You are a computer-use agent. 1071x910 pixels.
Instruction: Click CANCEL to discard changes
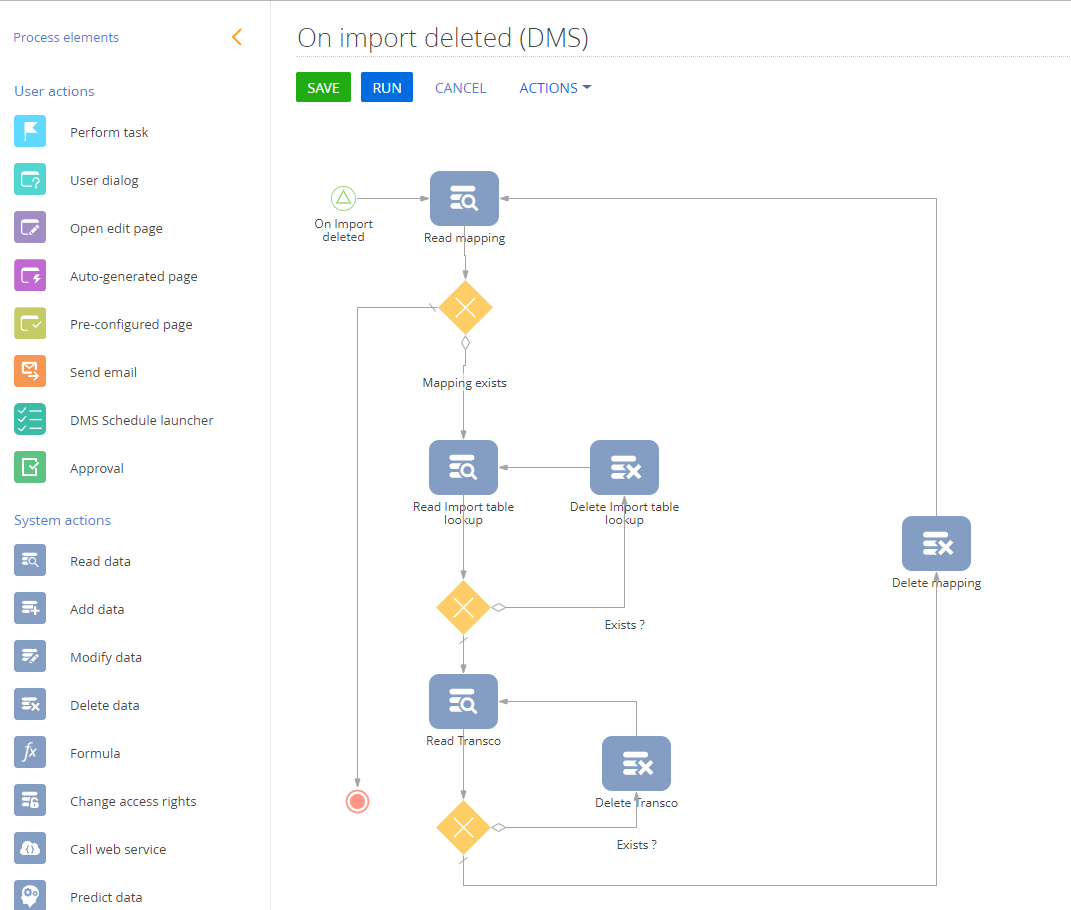(460, 88)
